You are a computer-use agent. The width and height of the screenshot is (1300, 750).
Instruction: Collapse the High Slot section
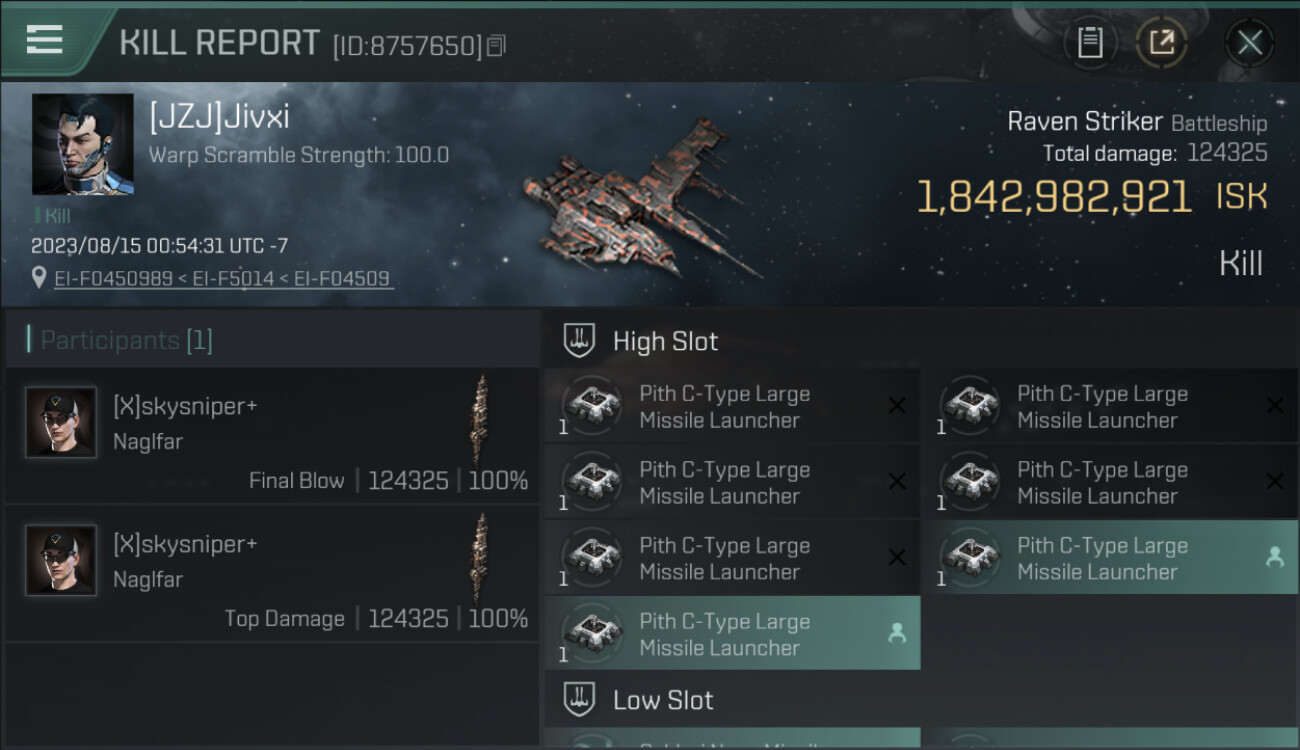(x=665, y=341)
